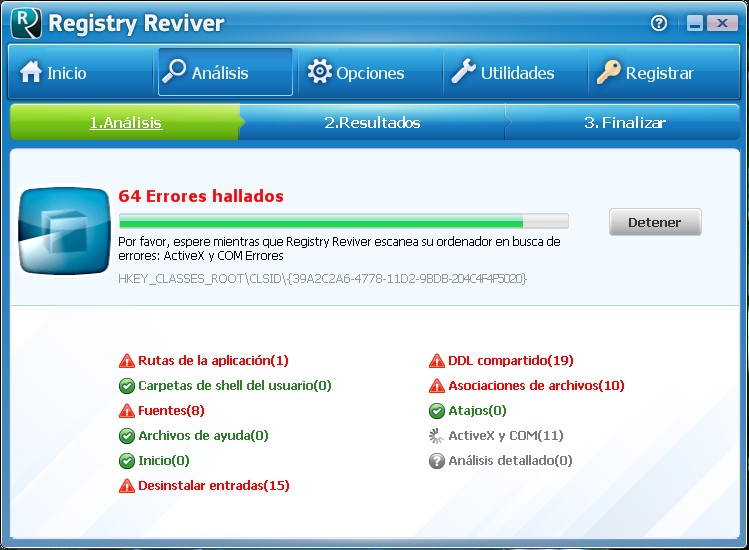The height and width of the screenshot is (550, 749).
Task: Click the Registry Reviver title text
Action: pyautogui.click(x=137, y=23)
